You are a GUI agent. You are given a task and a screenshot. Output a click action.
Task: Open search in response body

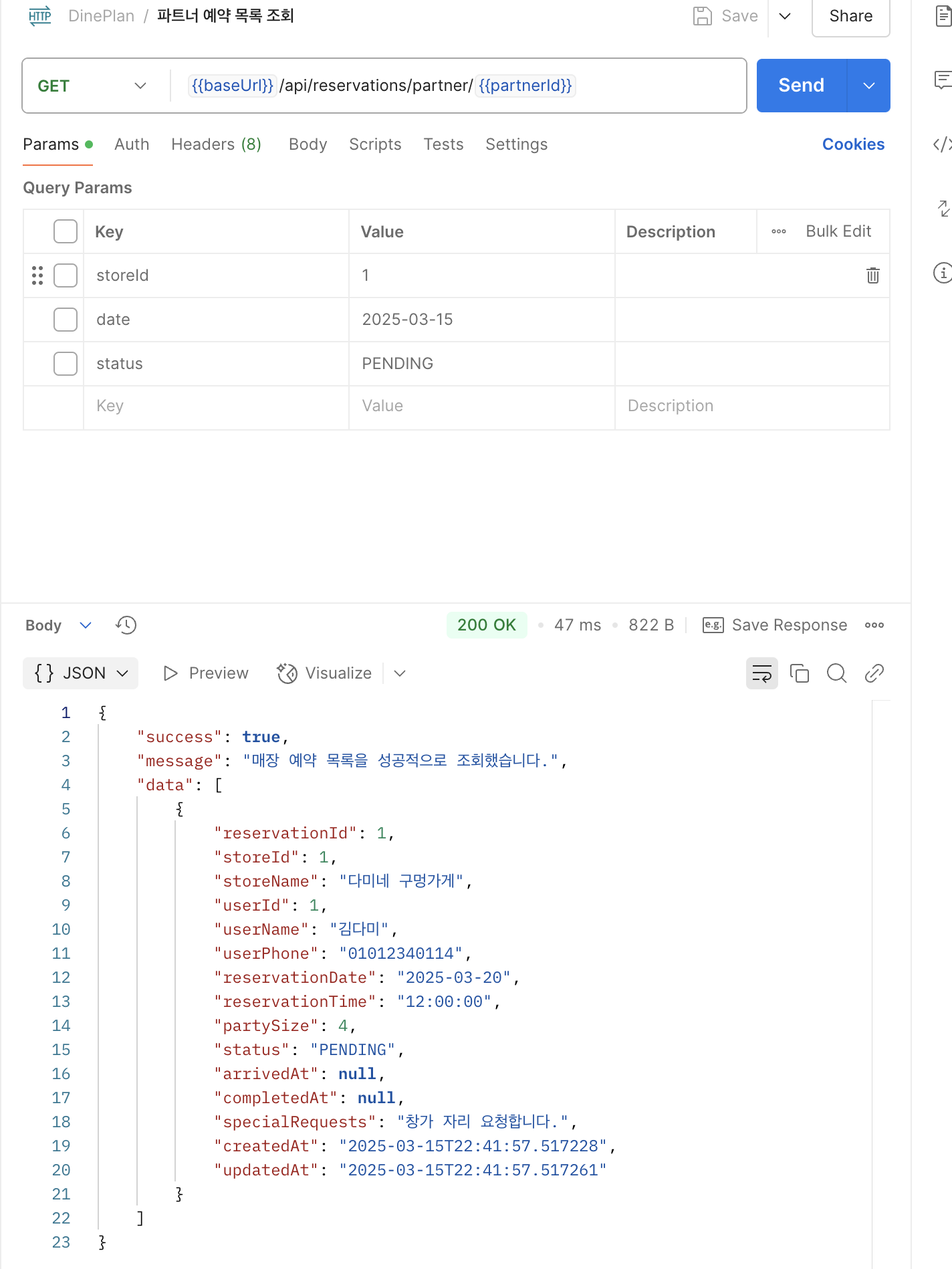[836, 673]
